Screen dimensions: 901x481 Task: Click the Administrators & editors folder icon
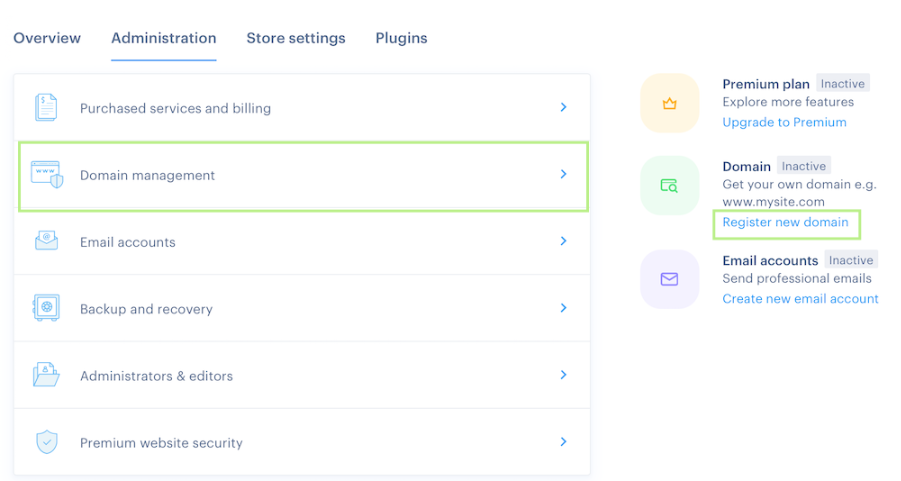pos(46,375)
